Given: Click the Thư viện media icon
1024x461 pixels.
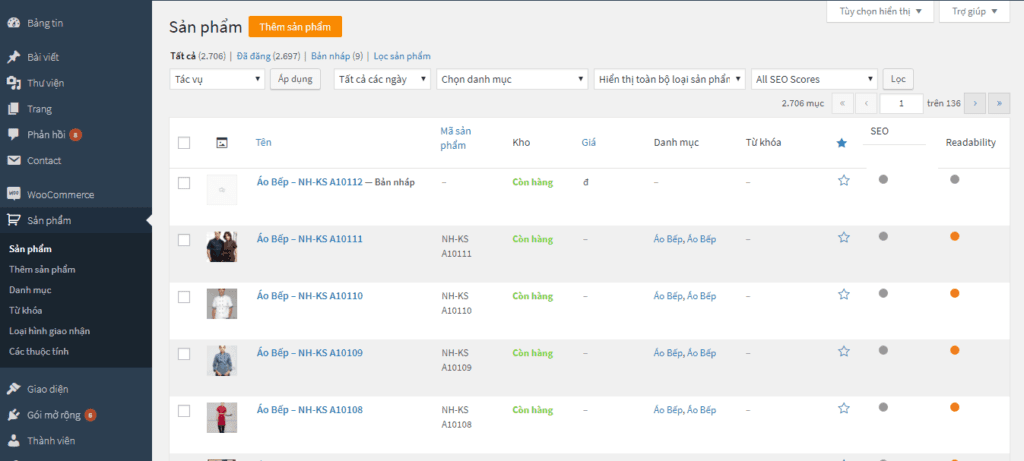Looking at the screenshot, I should click(13, 83).
